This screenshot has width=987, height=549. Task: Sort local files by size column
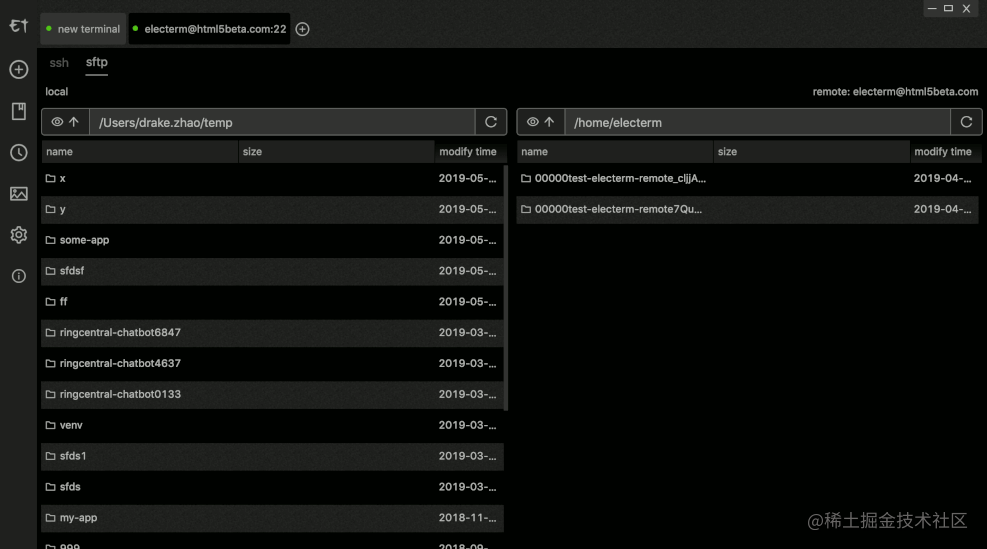pyautogui.click(x=336, y=152)
